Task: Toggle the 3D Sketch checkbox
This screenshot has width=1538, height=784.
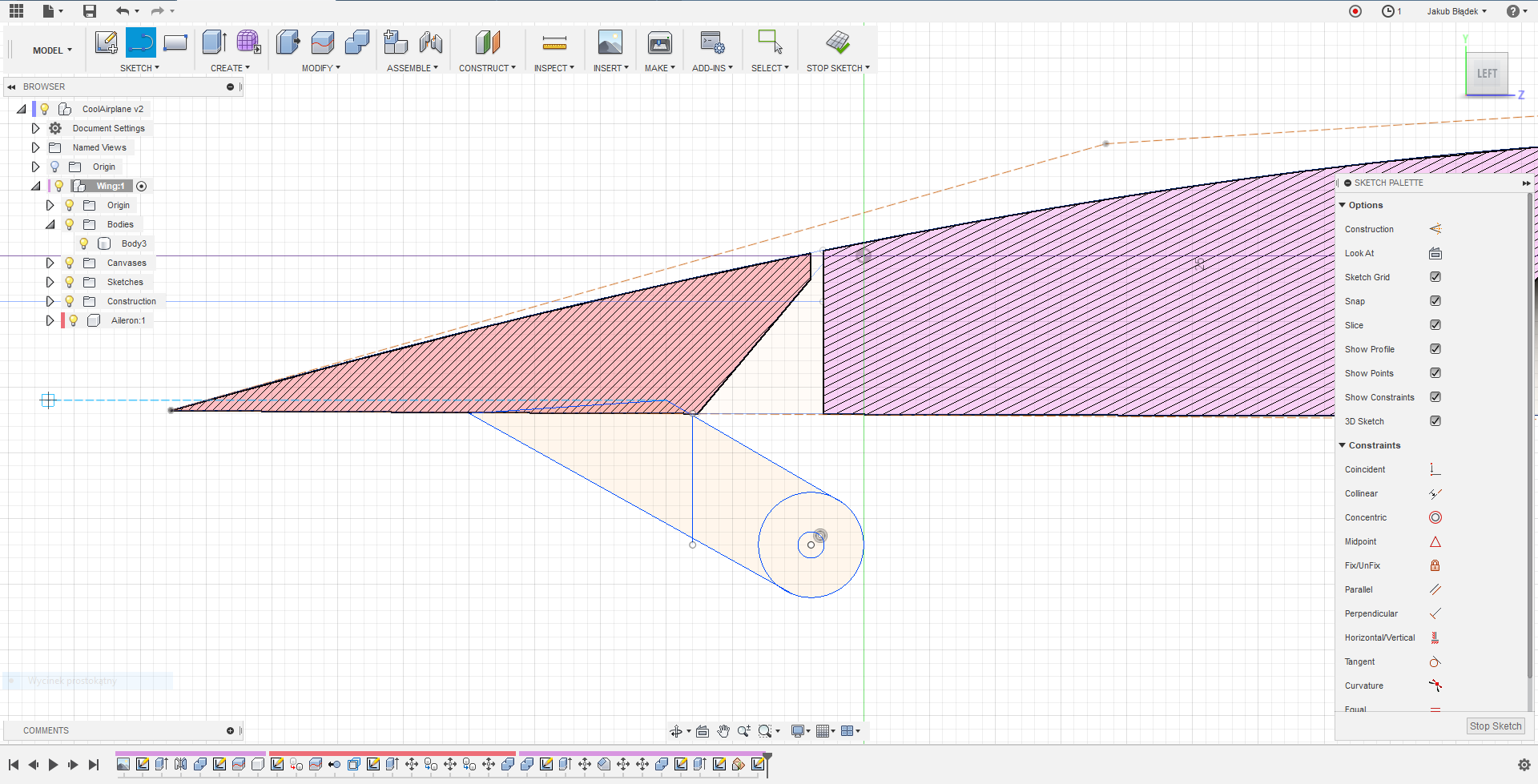Action: pyautogui.click(x=1435, y=421)
